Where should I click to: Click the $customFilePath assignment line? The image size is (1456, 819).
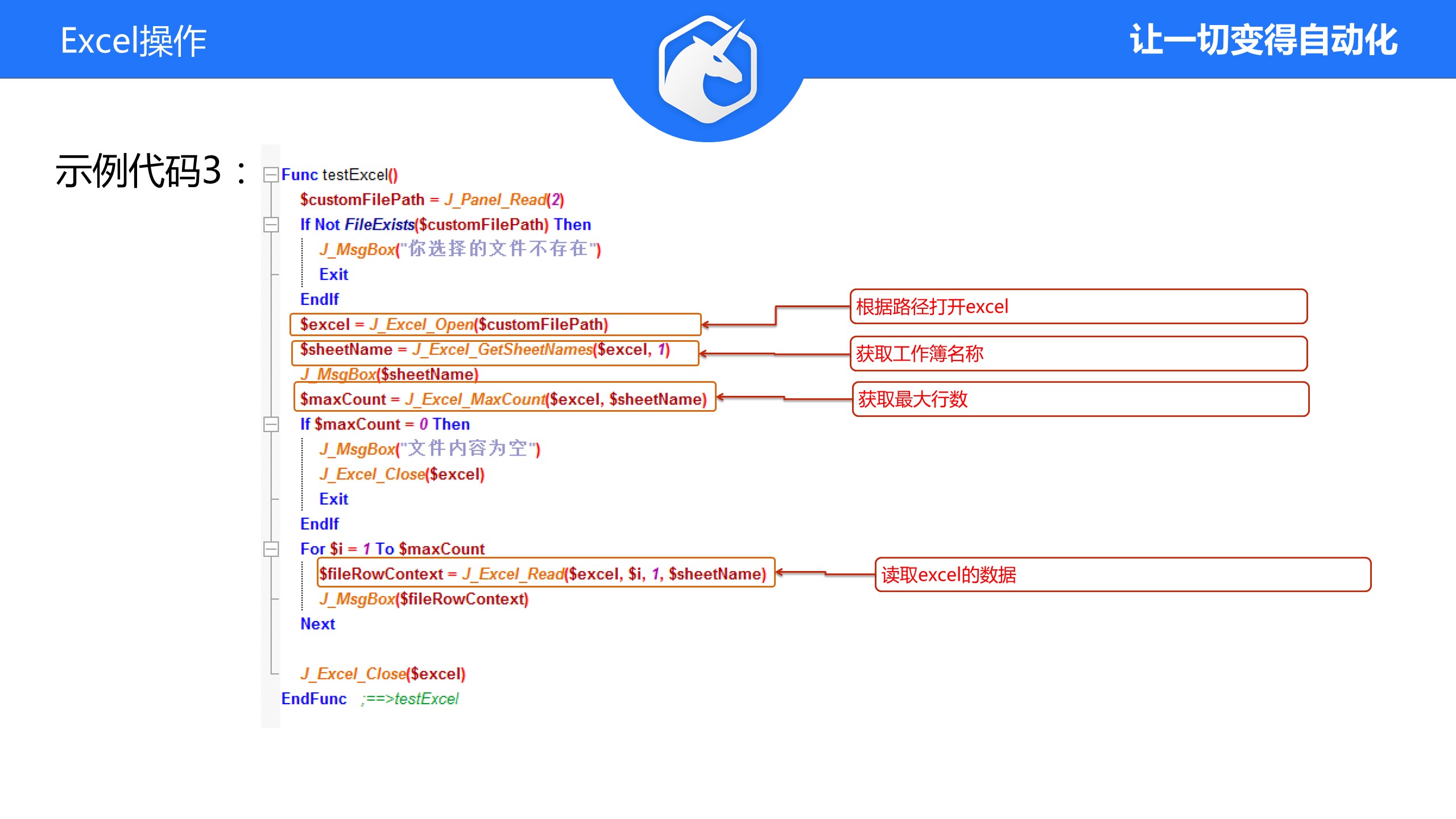(432, 200)
